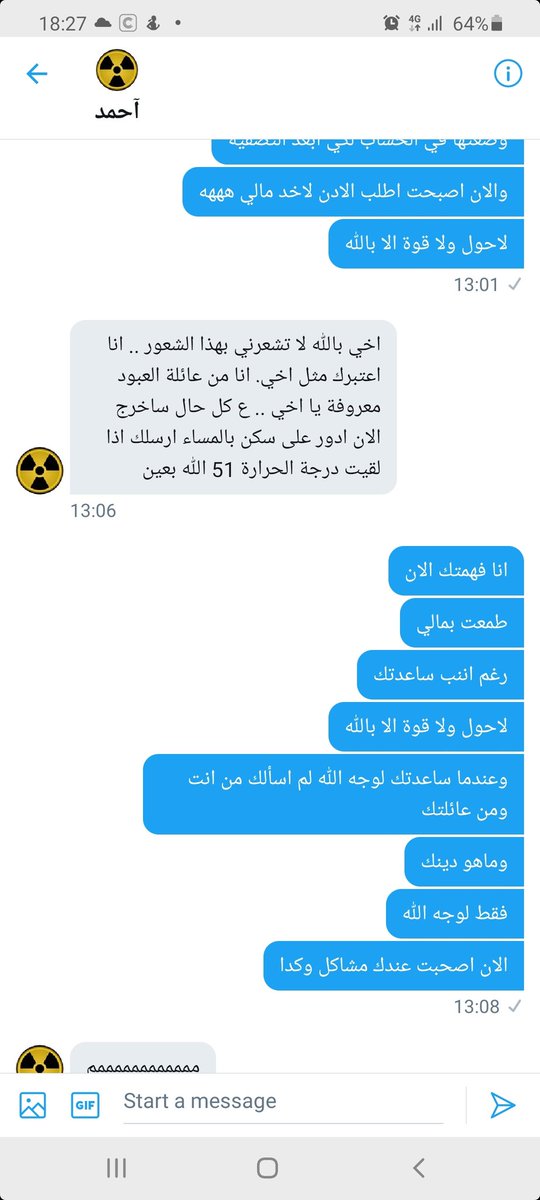Send the message with paper plane icon
This screenshot has width=540, height=1200.
pyautogui.click(x=502, y=1104)
